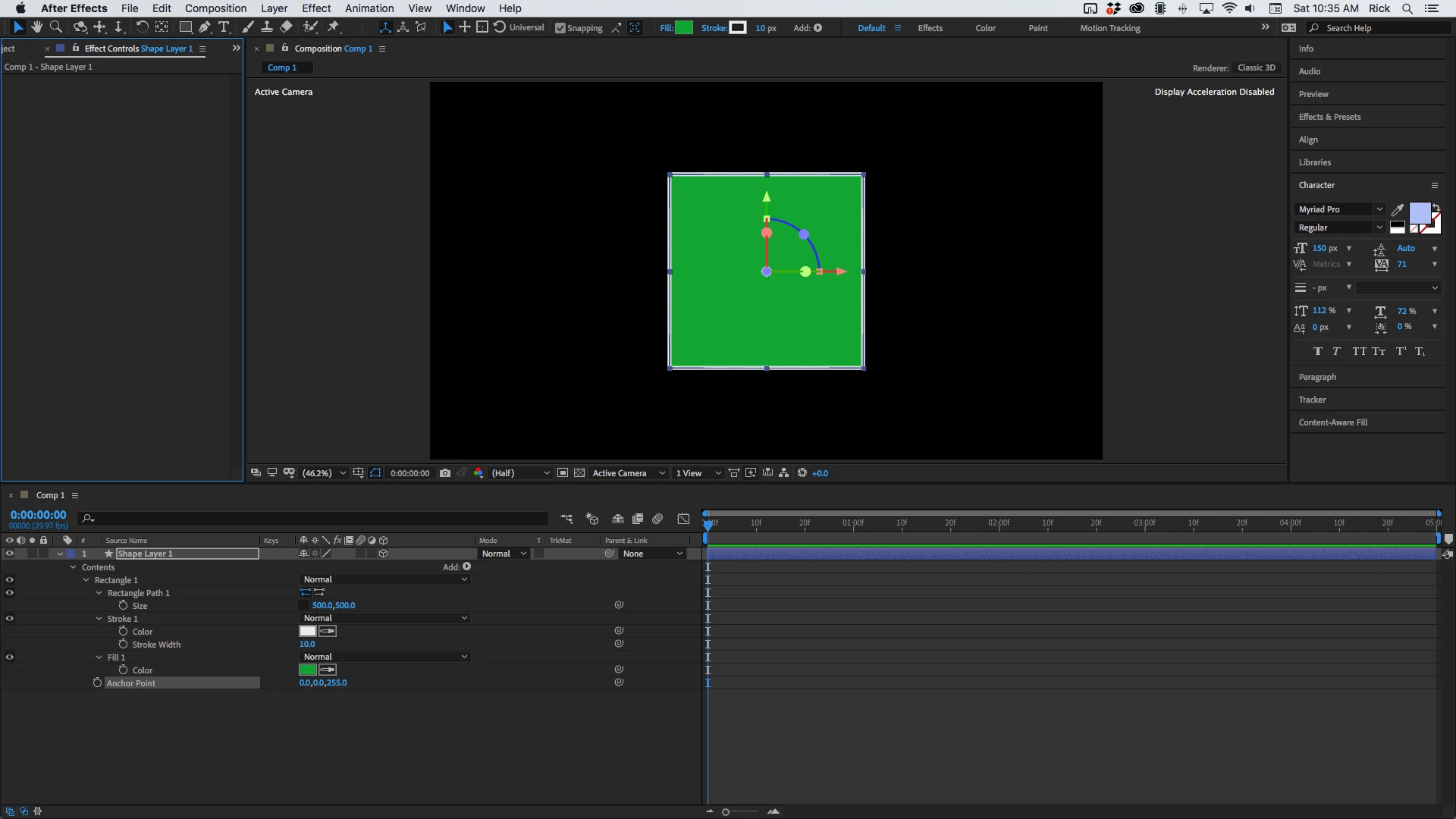Select the Horizontal Type tool
Viewport: 1456px width, 819px height.
click(x=224, y=27)
